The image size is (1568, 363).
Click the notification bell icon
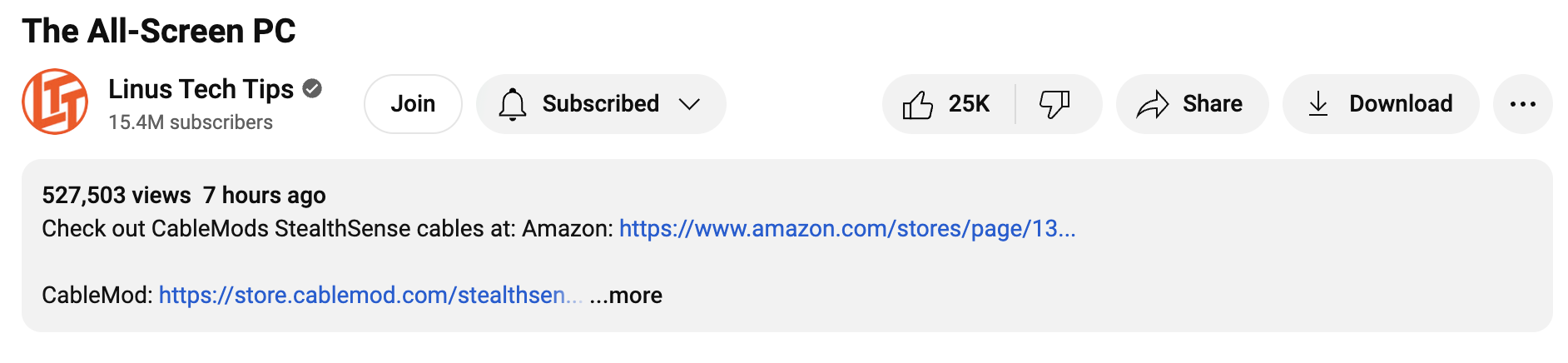(x=513, y=104)
